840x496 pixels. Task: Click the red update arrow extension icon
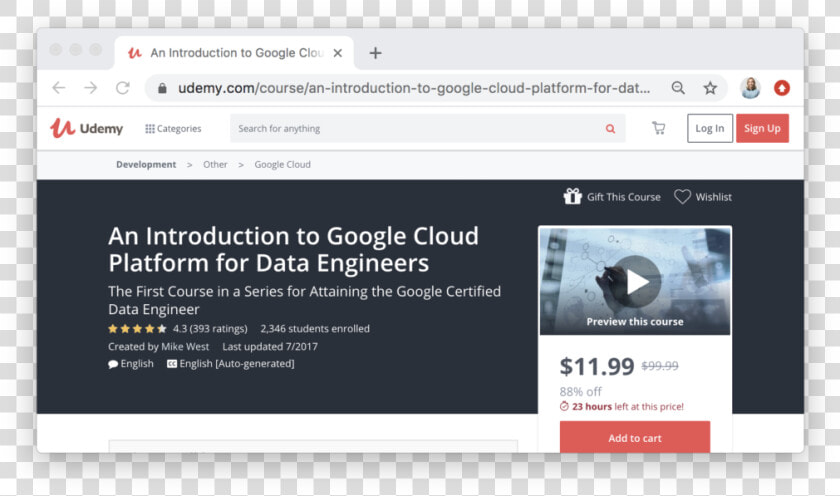[782, 88]
